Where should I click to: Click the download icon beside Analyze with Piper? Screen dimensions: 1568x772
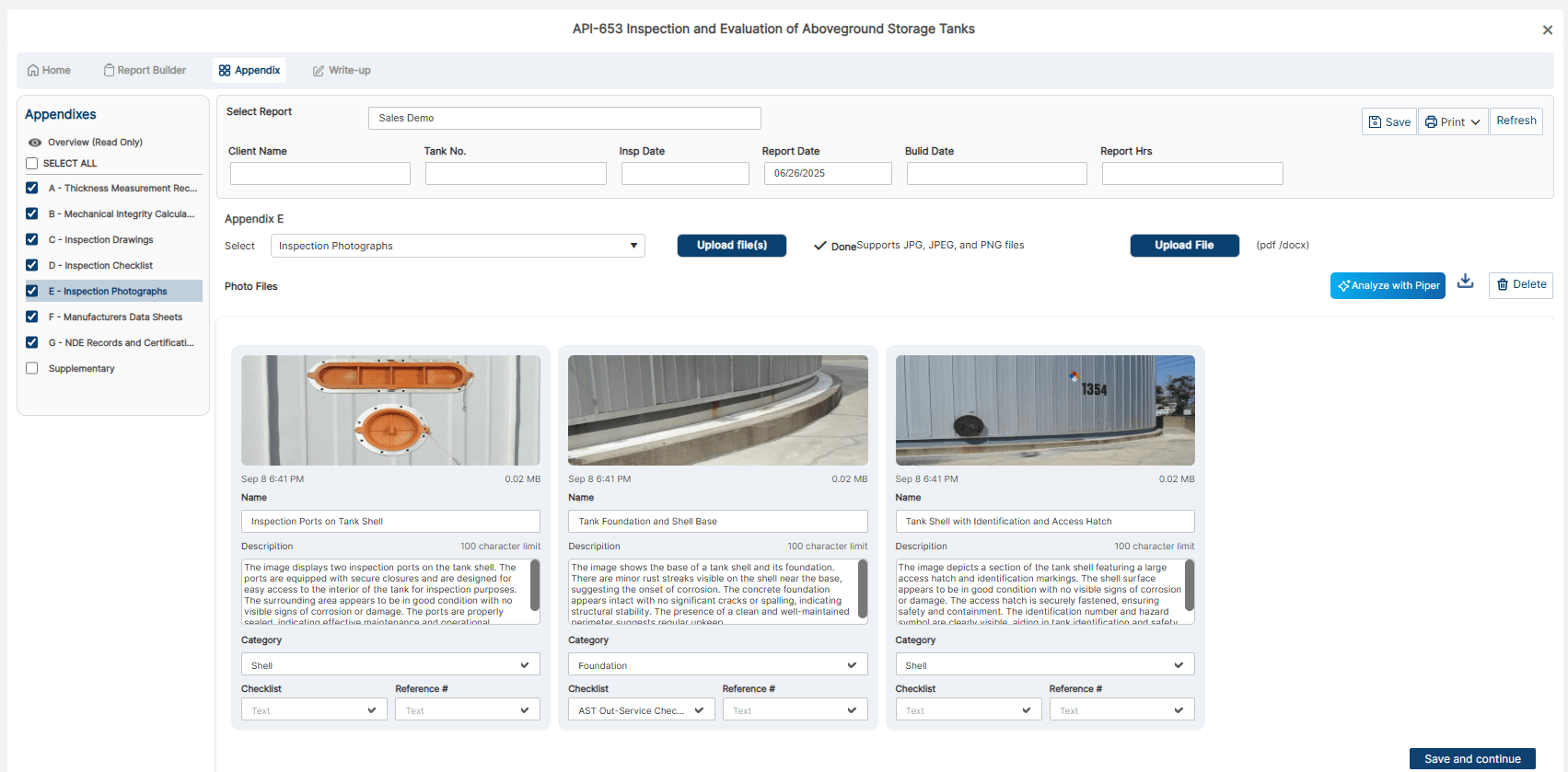1466,282
